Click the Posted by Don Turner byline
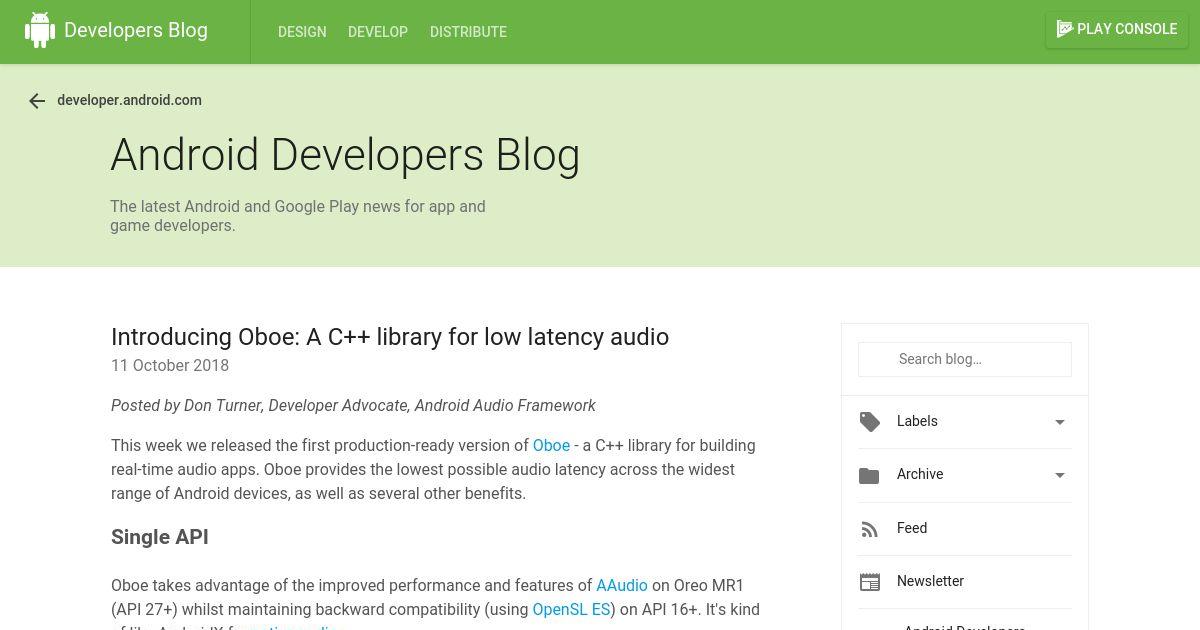Screen dimensions: 1200x630 click(x=353, y=405)
